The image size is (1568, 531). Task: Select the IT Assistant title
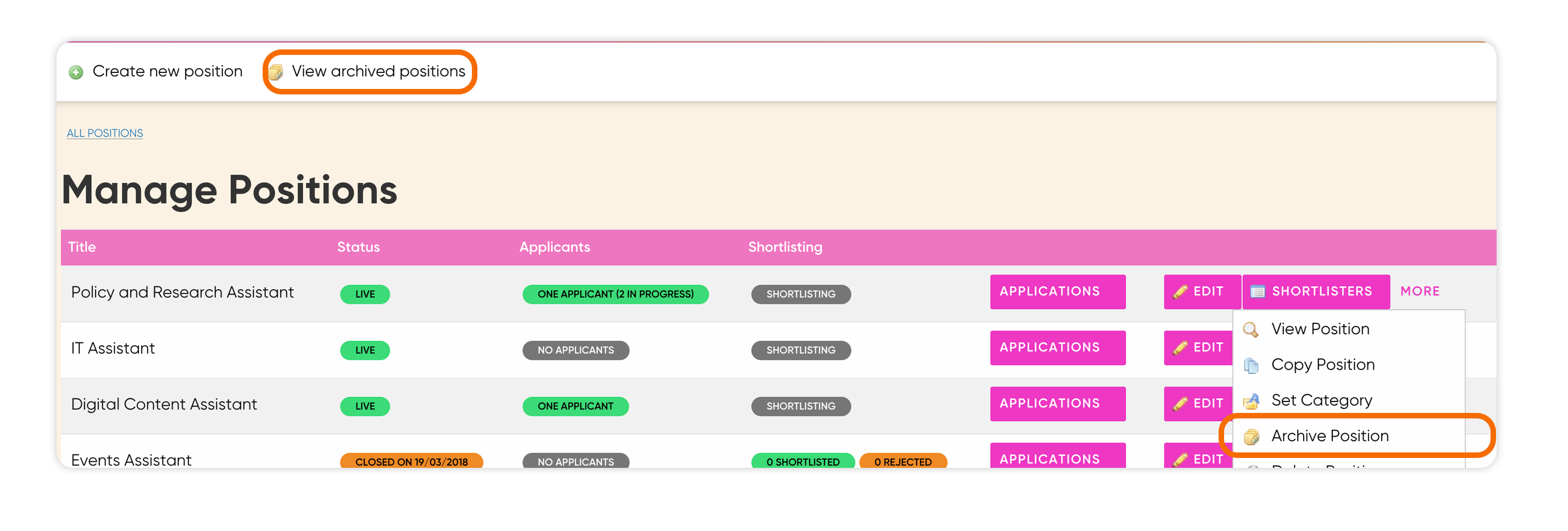(113, 349)
